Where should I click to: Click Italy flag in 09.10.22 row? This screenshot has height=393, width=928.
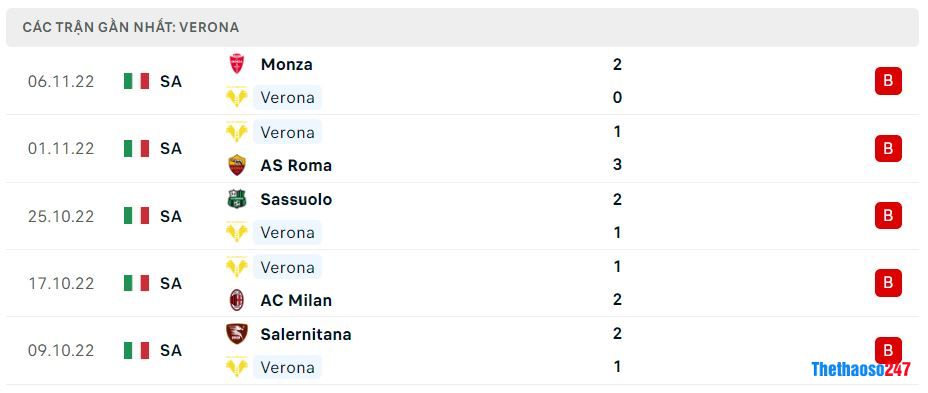tap(137, 350)
